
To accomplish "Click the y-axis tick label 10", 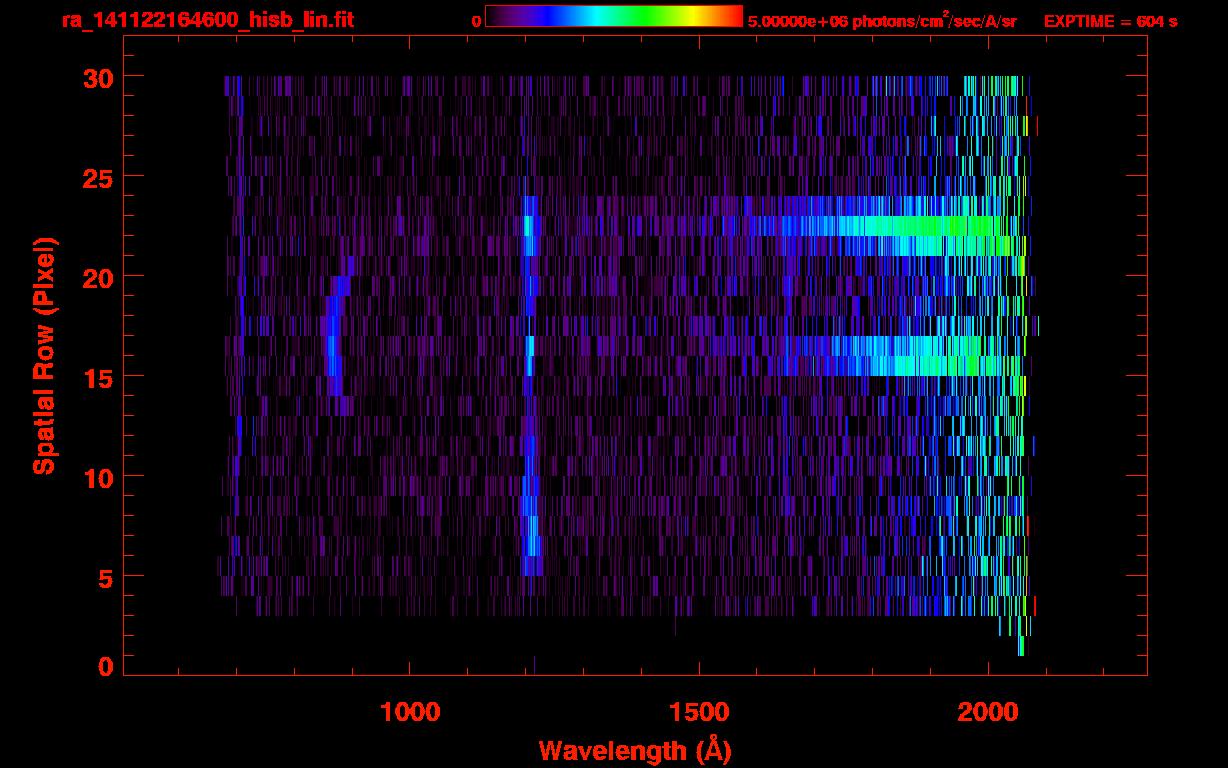I will [x=97, y=477].
